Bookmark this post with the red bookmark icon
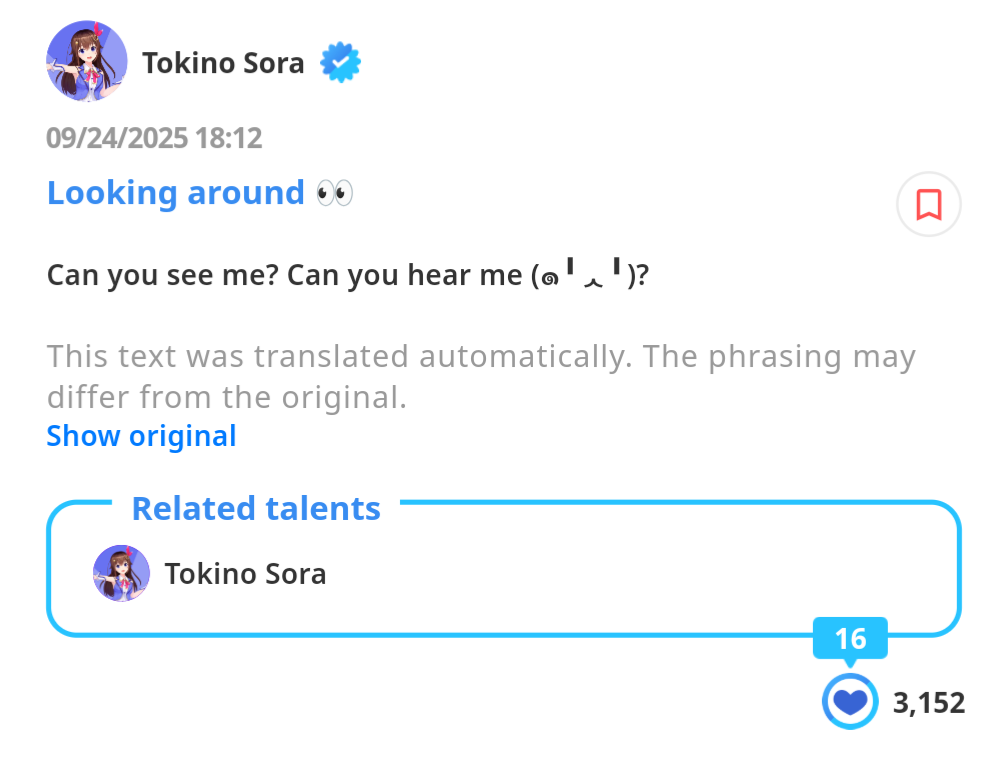Image resolution: width=1008 pixels, height=758 pixels. click(928, 205)
